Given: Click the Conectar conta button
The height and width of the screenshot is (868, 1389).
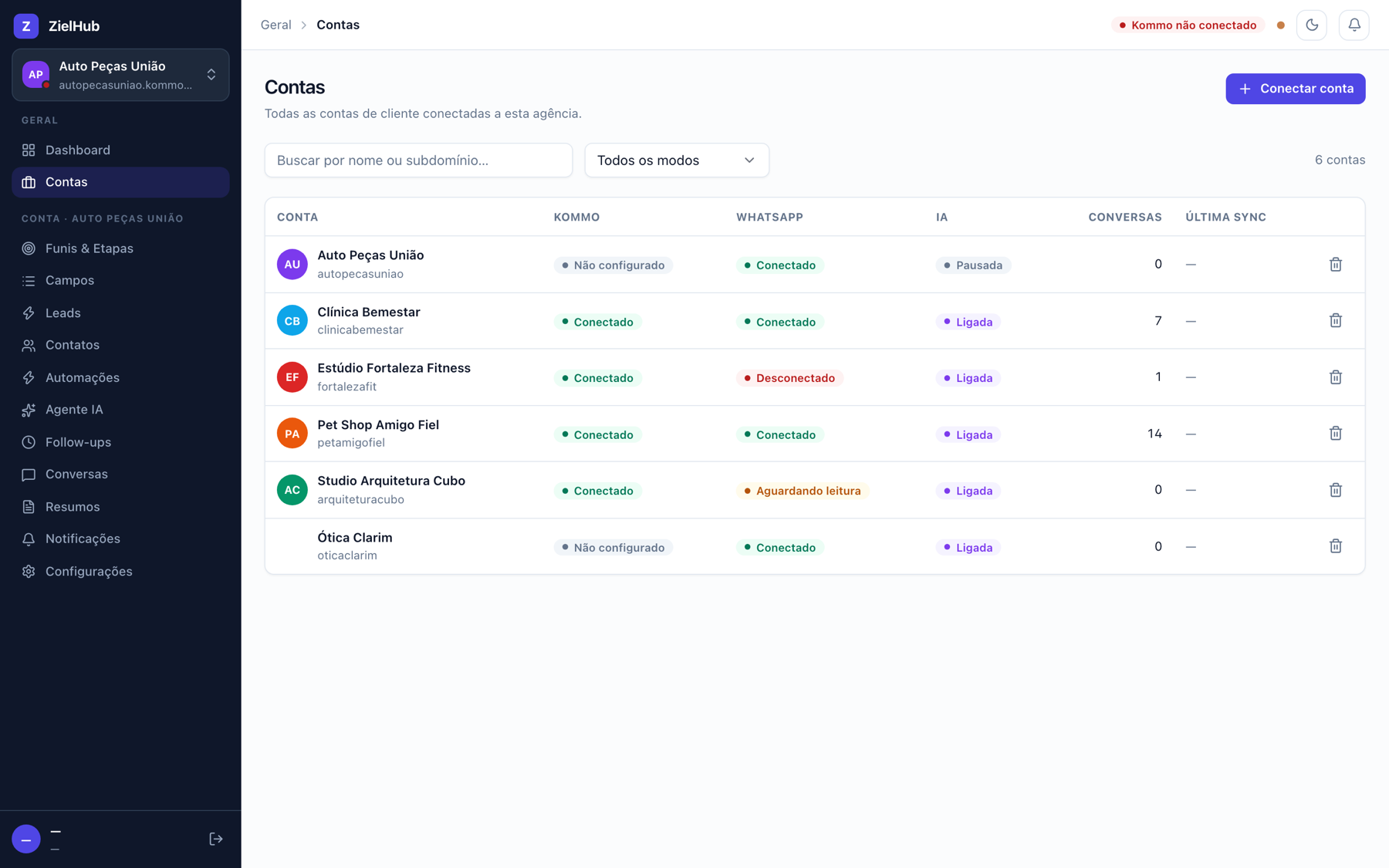Looking at the screenshot, I should pyautogui.click(x=1296, y=89).
